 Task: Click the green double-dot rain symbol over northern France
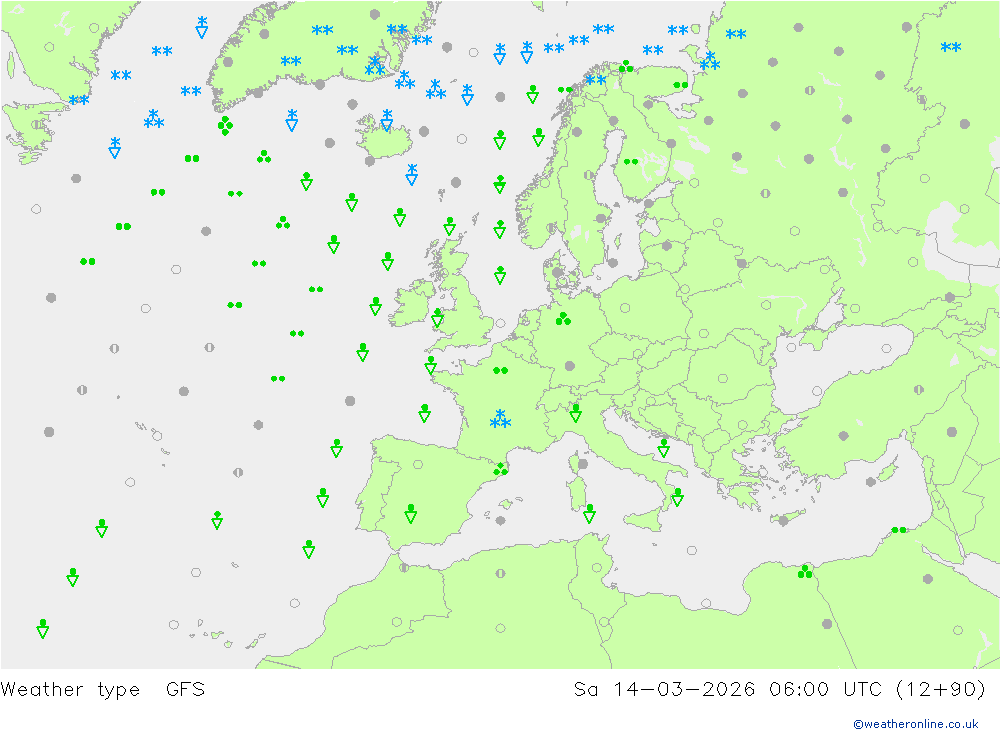coord(501,370)
